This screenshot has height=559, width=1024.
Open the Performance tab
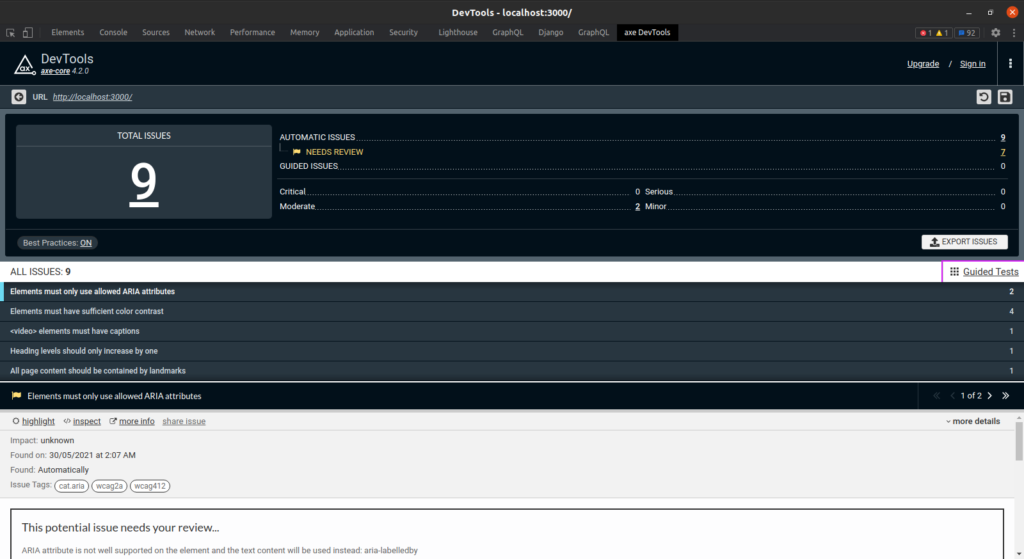(252, 33)
